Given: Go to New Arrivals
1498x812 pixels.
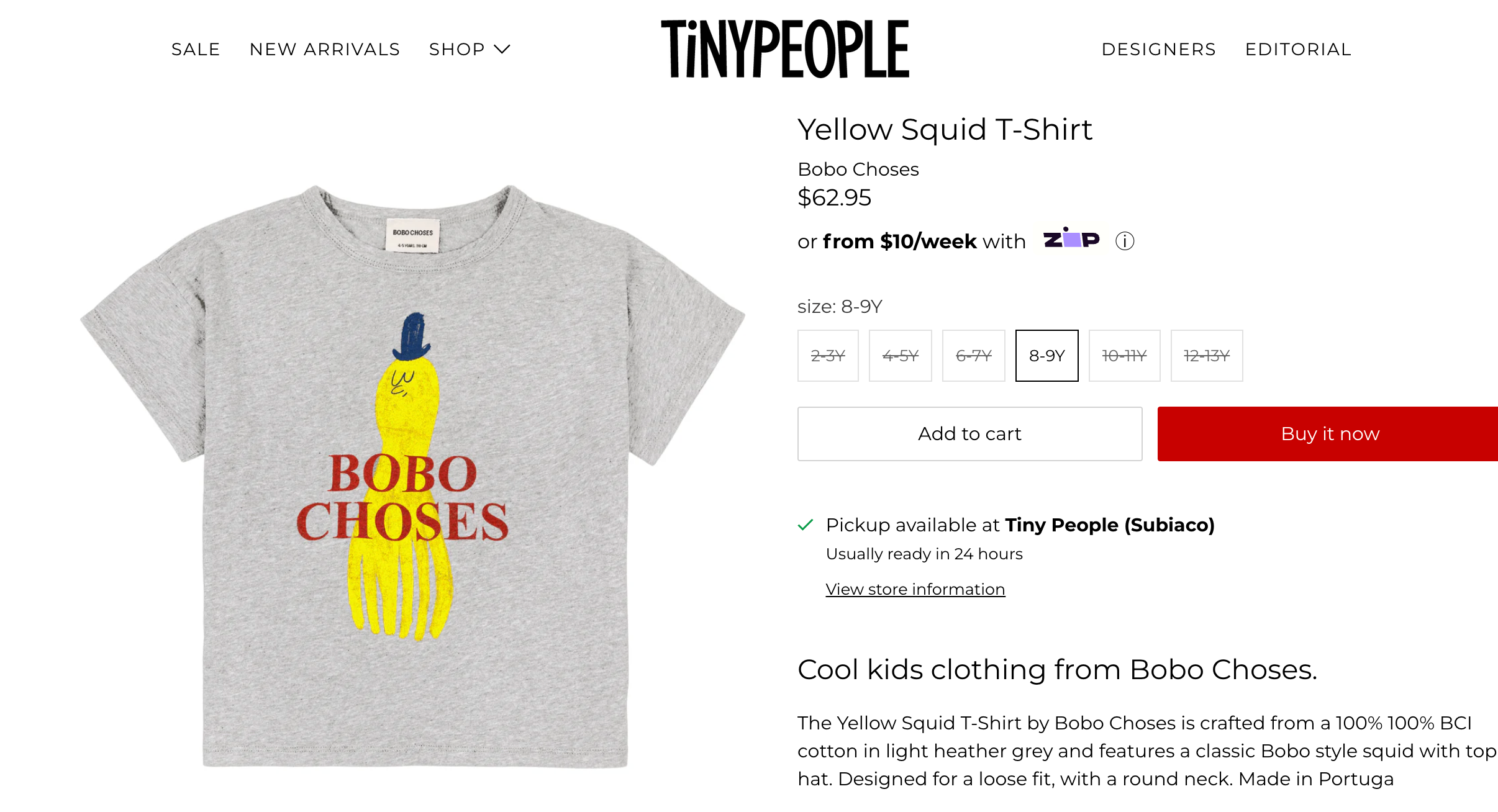Looking at the screenshot, I should 325,49.
